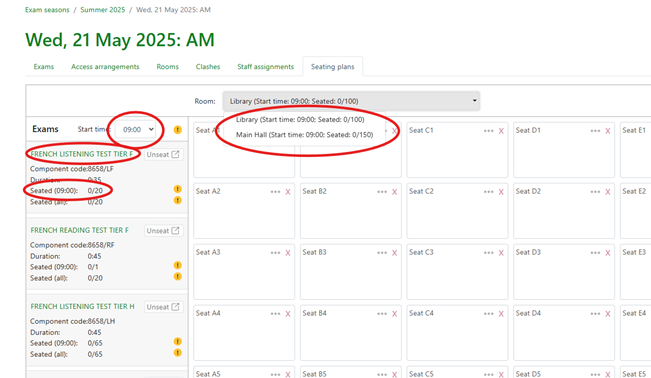
Task: Remove Seat A2 with its X icon
Action: click(x=288, y=192)
